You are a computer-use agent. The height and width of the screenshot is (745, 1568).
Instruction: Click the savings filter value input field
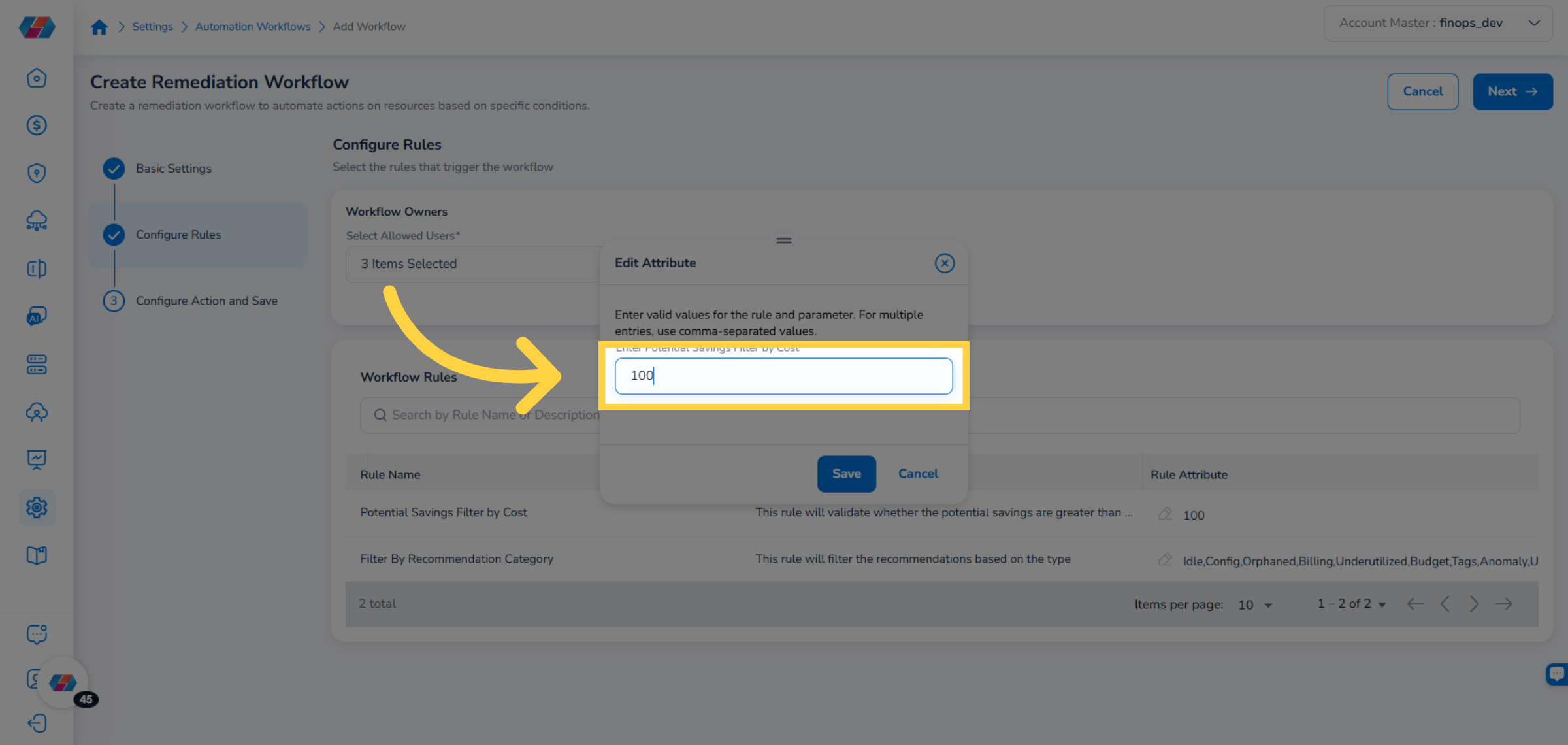click(x=783, y=376)
